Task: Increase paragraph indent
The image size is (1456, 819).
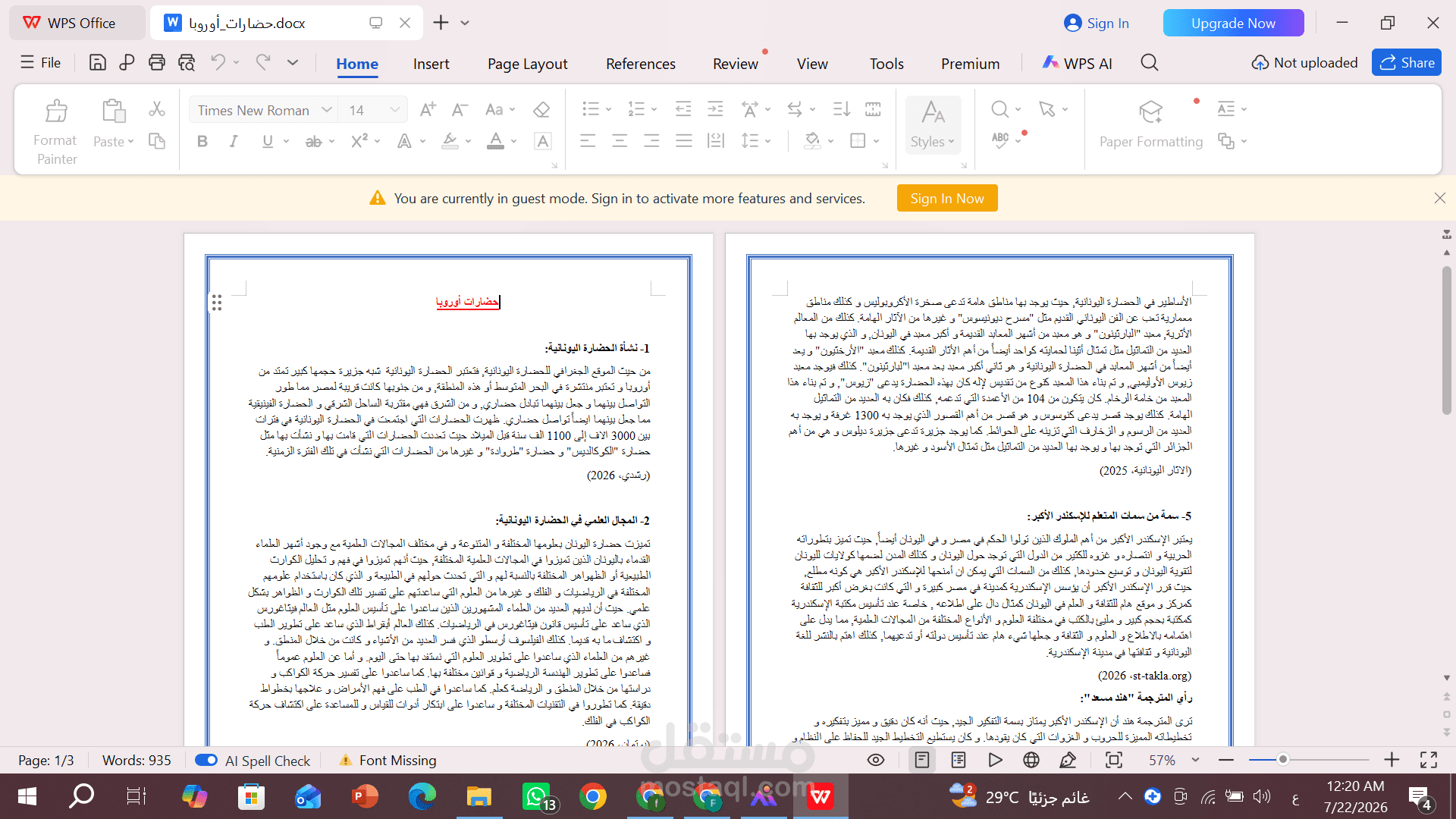Action: 715,109
